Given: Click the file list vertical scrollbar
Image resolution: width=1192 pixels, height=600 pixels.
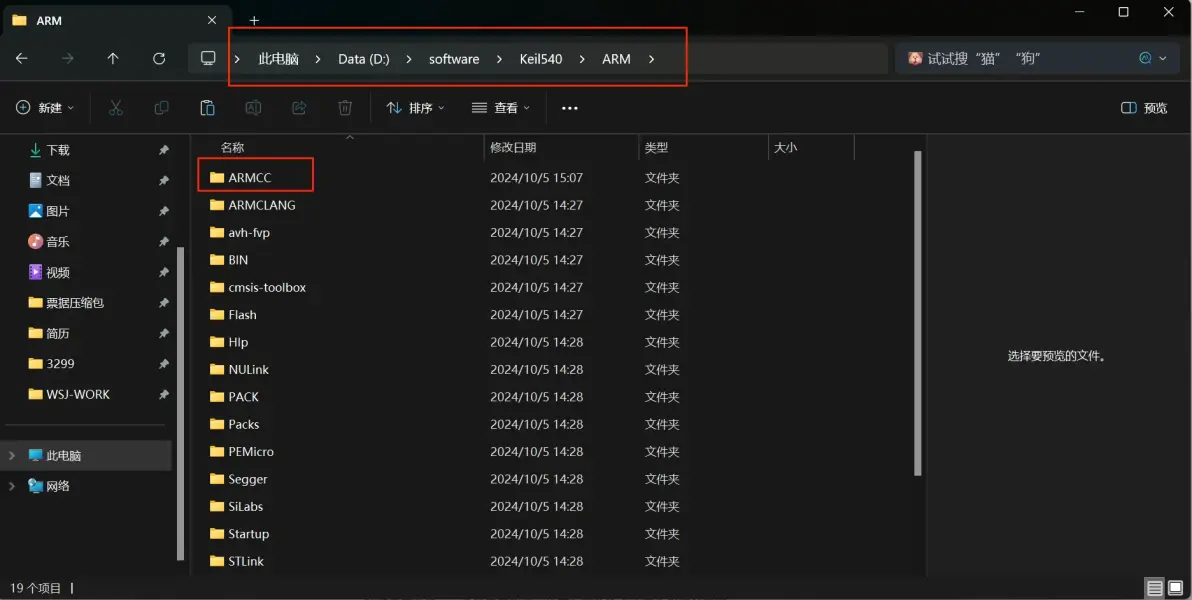Looking at the screenshot, I should point(918,313).
